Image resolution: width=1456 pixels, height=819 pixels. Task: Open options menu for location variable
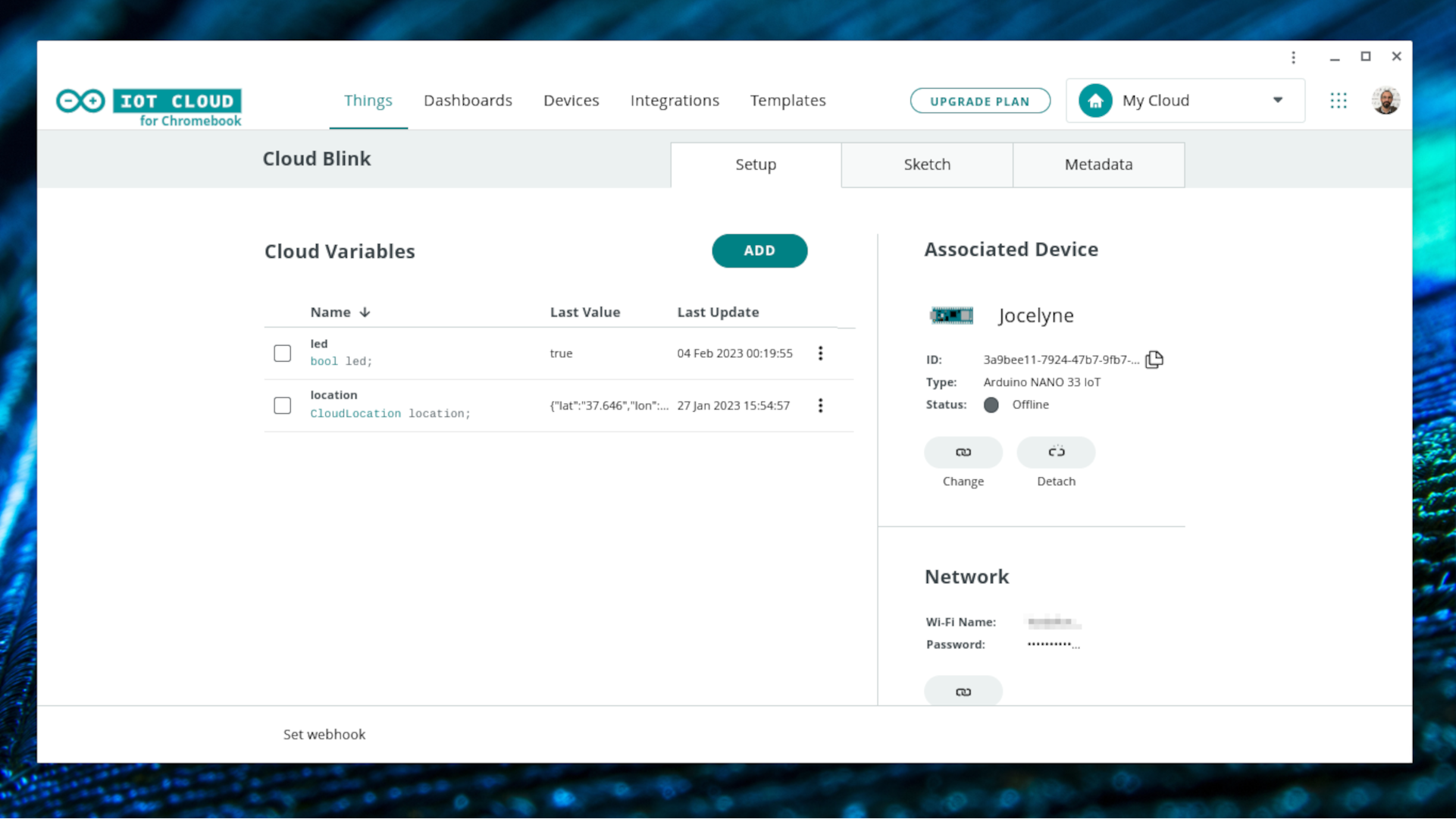coord(820,406)
